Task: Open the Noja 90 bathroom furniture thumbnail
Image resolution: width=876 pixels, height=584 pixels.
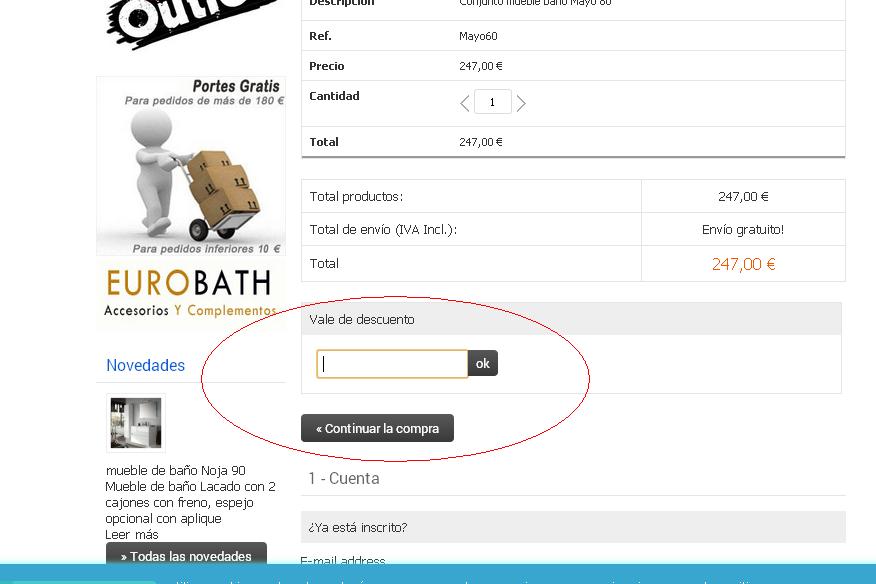Action: click(x=136, y=423)
